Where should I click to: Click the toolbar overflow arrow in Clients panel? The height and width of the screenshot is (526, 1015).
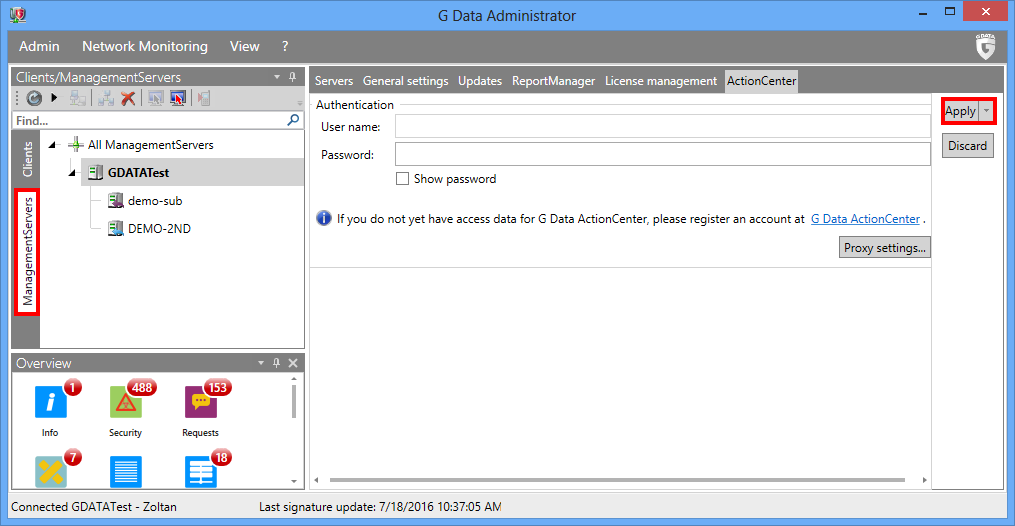300,103
